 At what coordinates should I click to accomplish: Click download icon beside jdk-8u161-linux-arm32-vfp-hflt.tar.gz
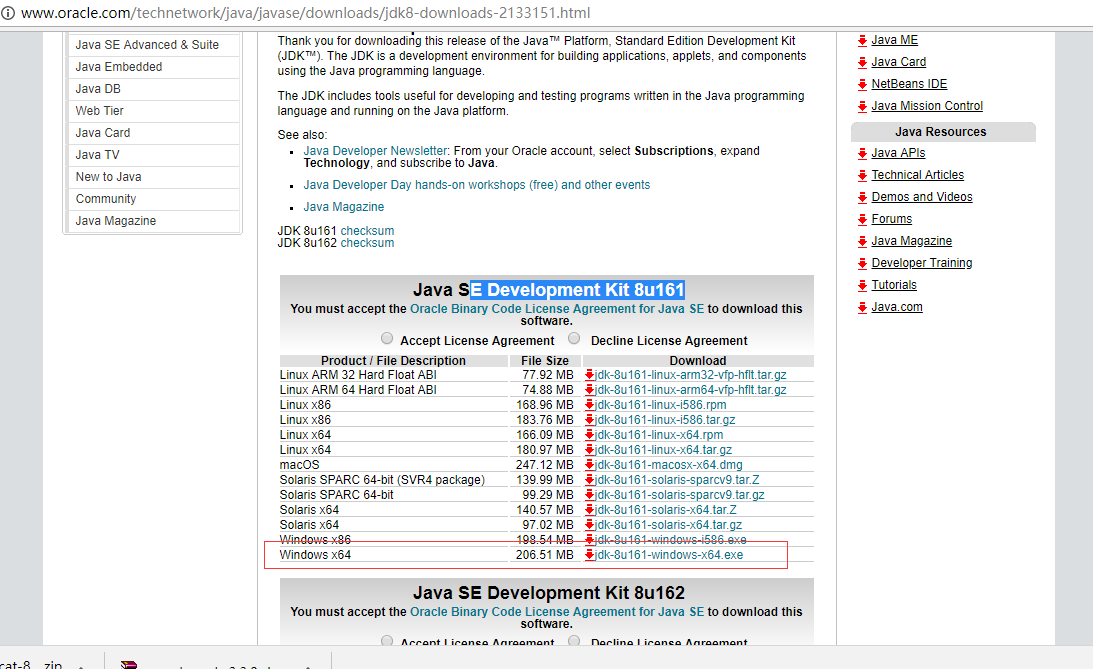pyautogui.click(x=590, y=375)
